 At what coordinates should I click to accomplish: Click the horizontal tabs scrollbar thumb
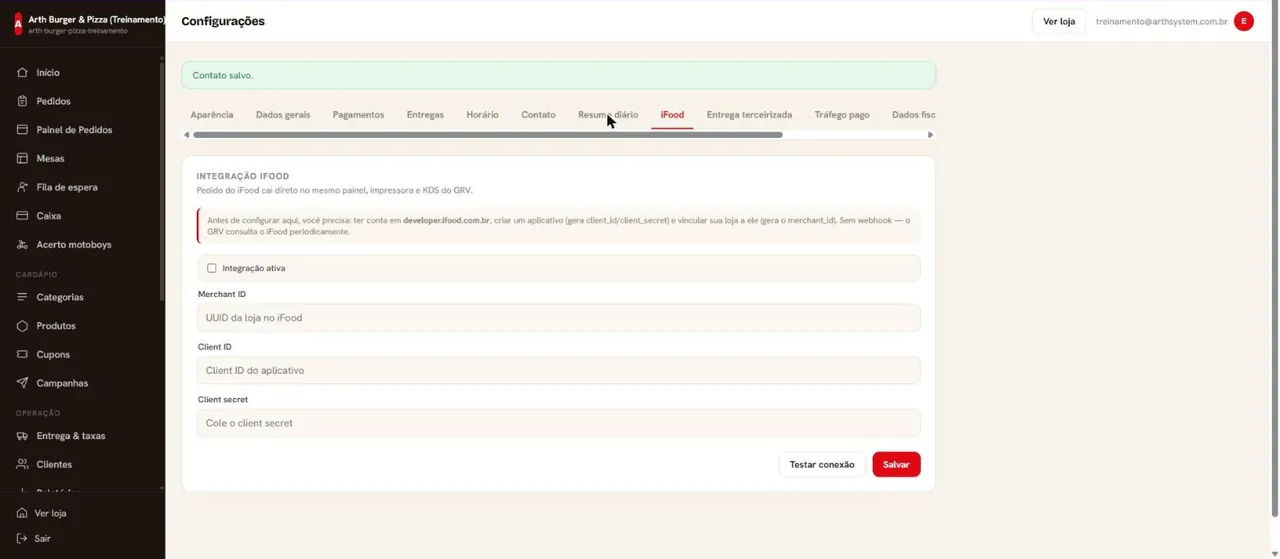[x=488, y=135]
